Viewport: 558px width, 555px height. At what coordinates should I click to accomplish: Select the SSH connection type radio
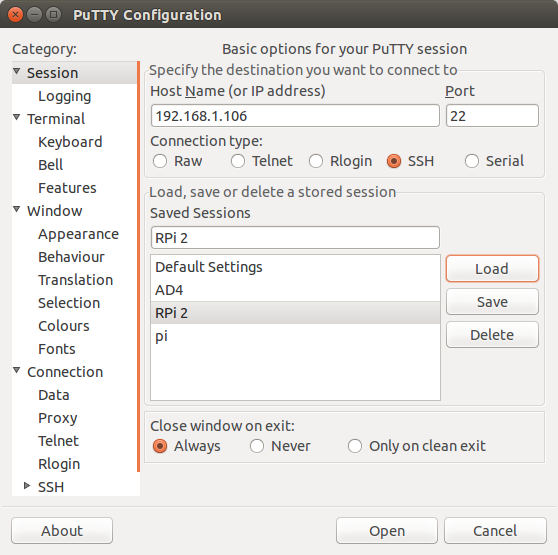pos(394,161)
